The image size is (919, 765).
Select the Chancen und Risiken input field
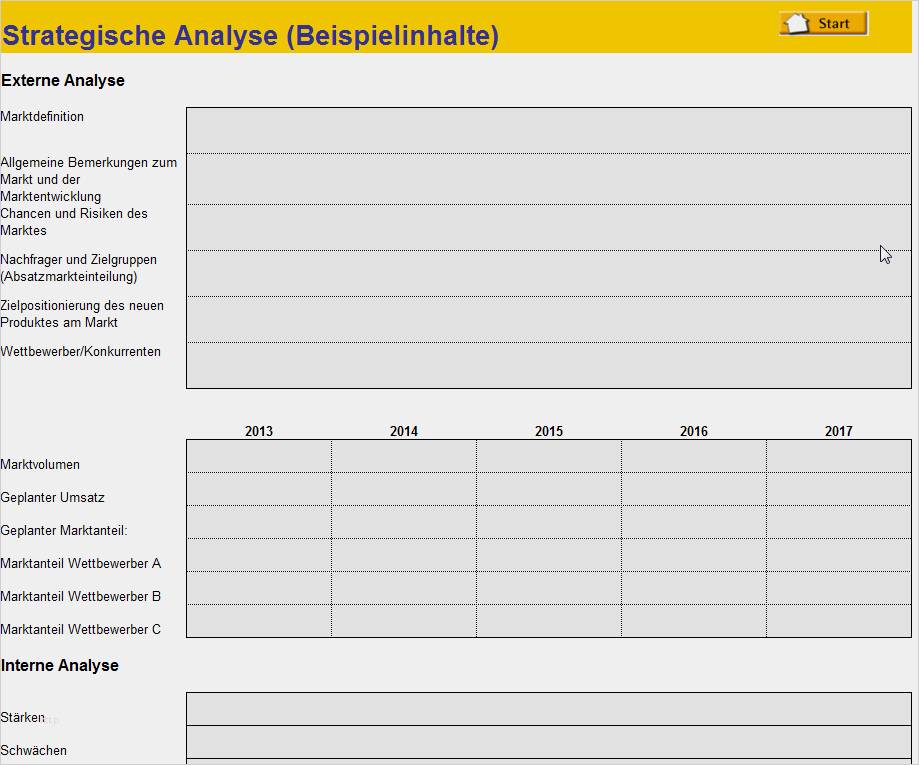(x=549, y=227)
